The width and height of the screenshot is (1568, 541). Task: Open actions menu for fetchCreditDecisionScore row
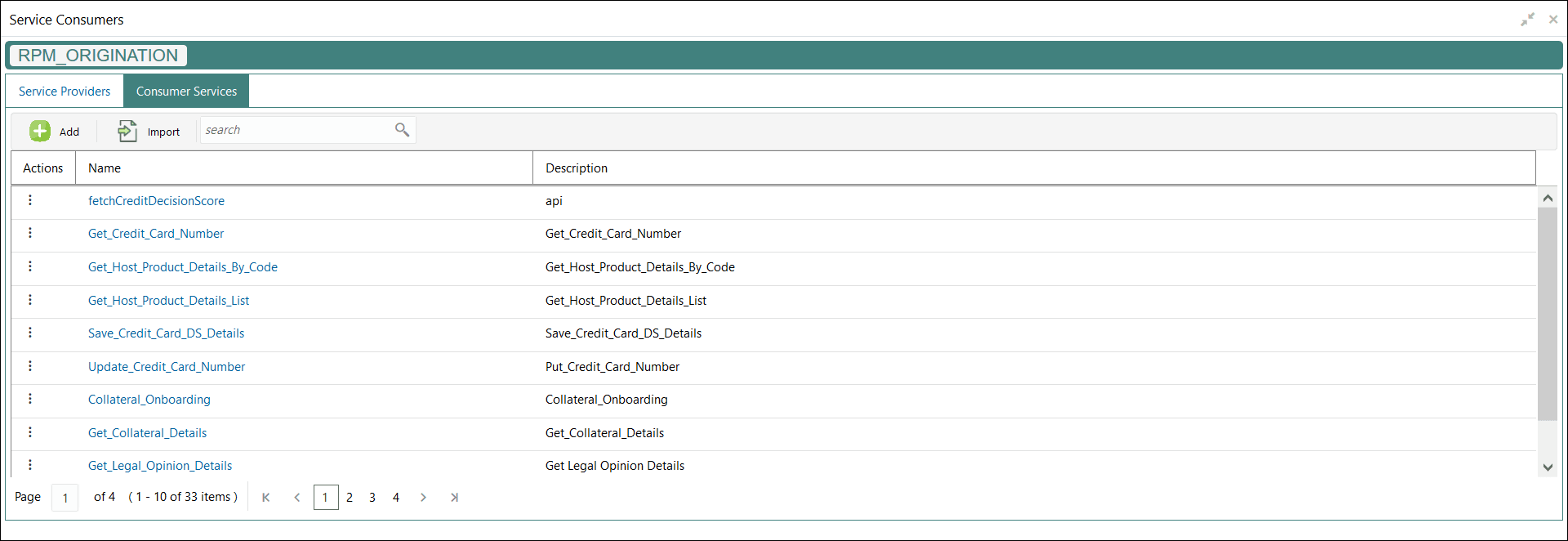tap(30, 200)
